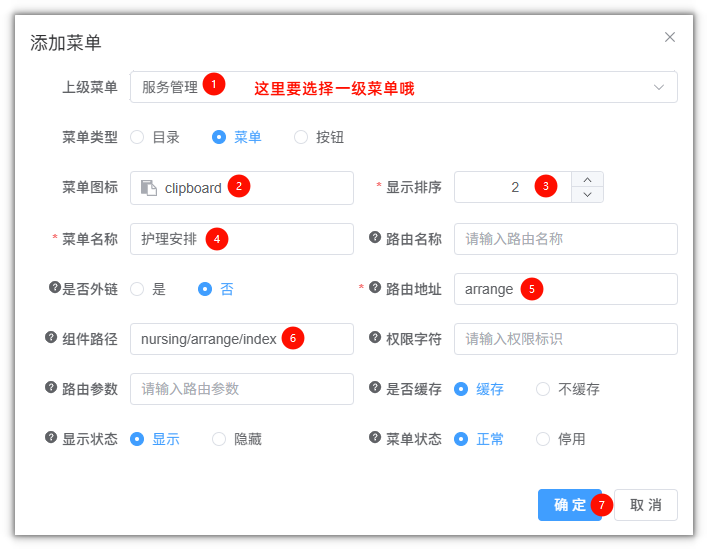Click the help icon beside 显示状态
The width and height of the screenshot is (708, 550).
pyautogui.click(x=51, y=438)
